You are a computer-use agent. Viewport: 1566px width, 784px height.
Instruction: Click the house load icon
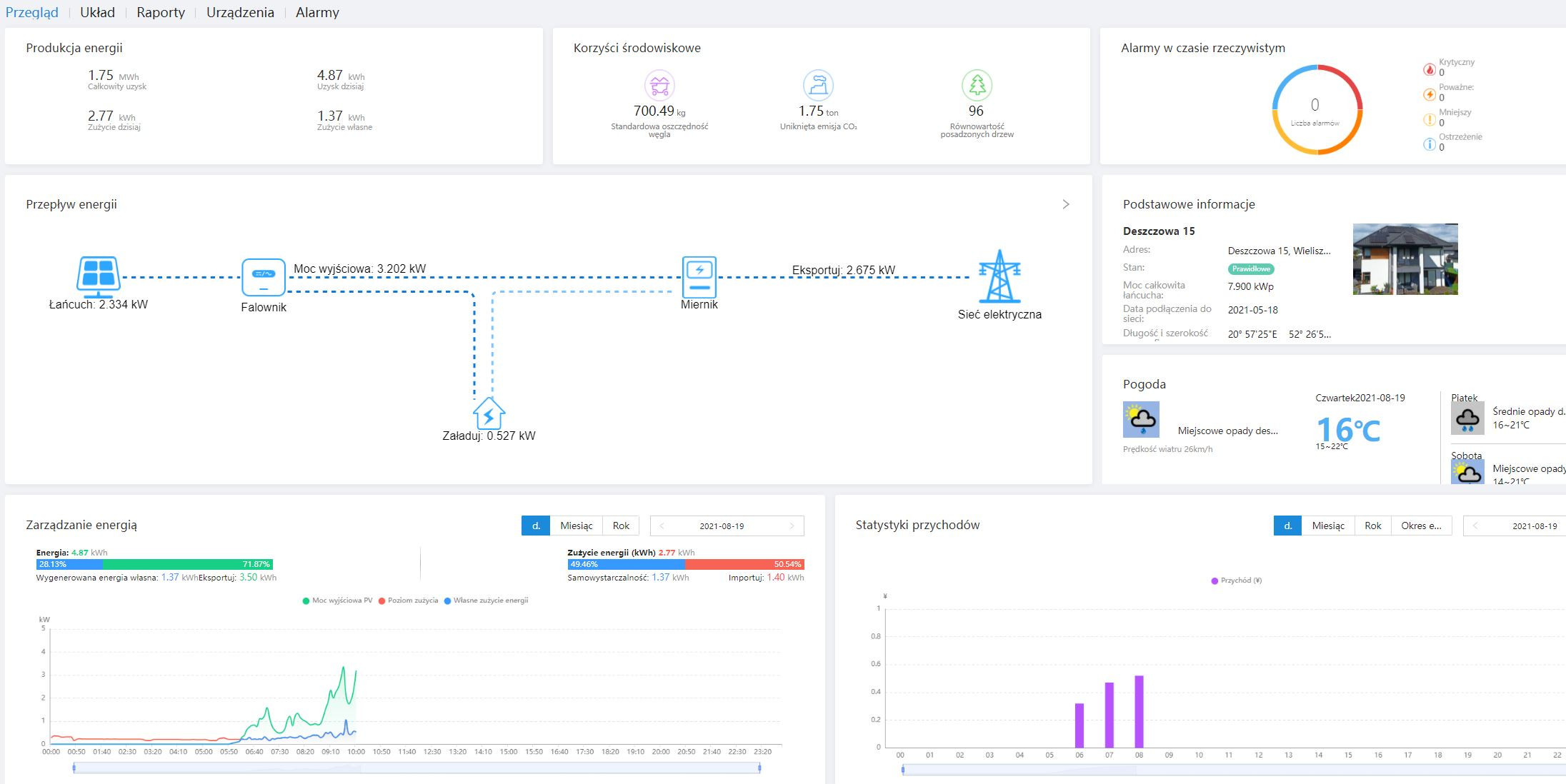[x=489, y=413]
